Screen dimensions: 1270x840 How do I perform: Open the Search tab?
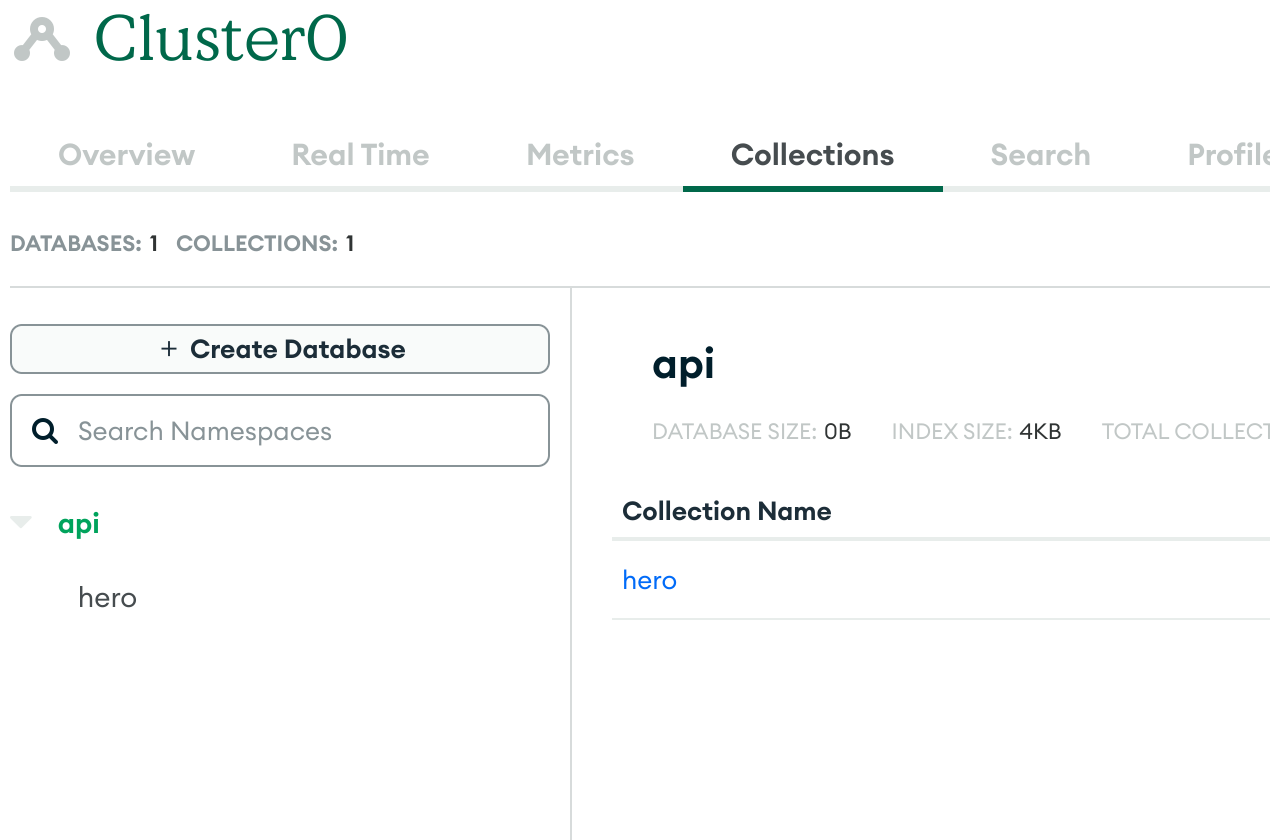click(x=1040, y=155)
